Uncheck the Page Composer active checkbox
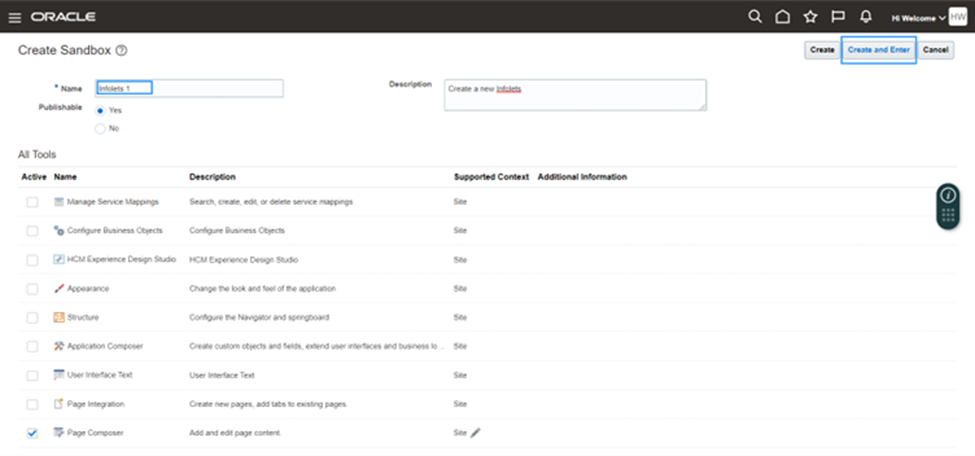The image size is (975, 456). (32, 433)
